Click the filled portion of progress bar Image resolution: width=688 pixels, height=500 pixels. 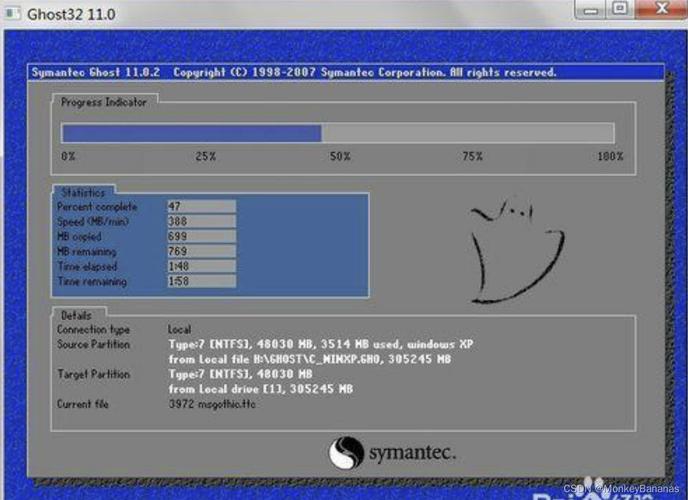pos(190,133)
